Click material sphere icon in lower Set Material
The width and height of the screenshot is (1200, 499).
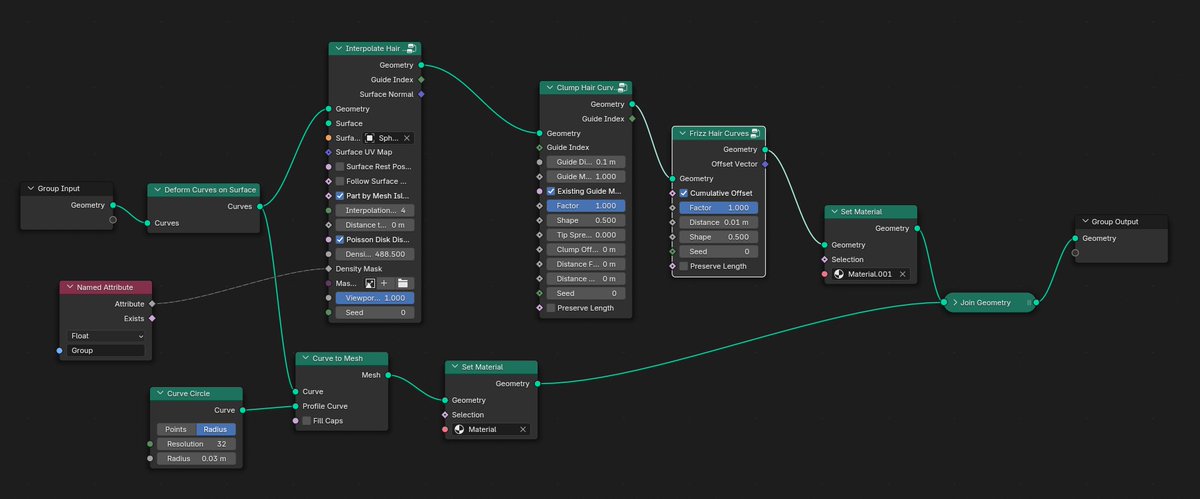[x=459, y=429]
